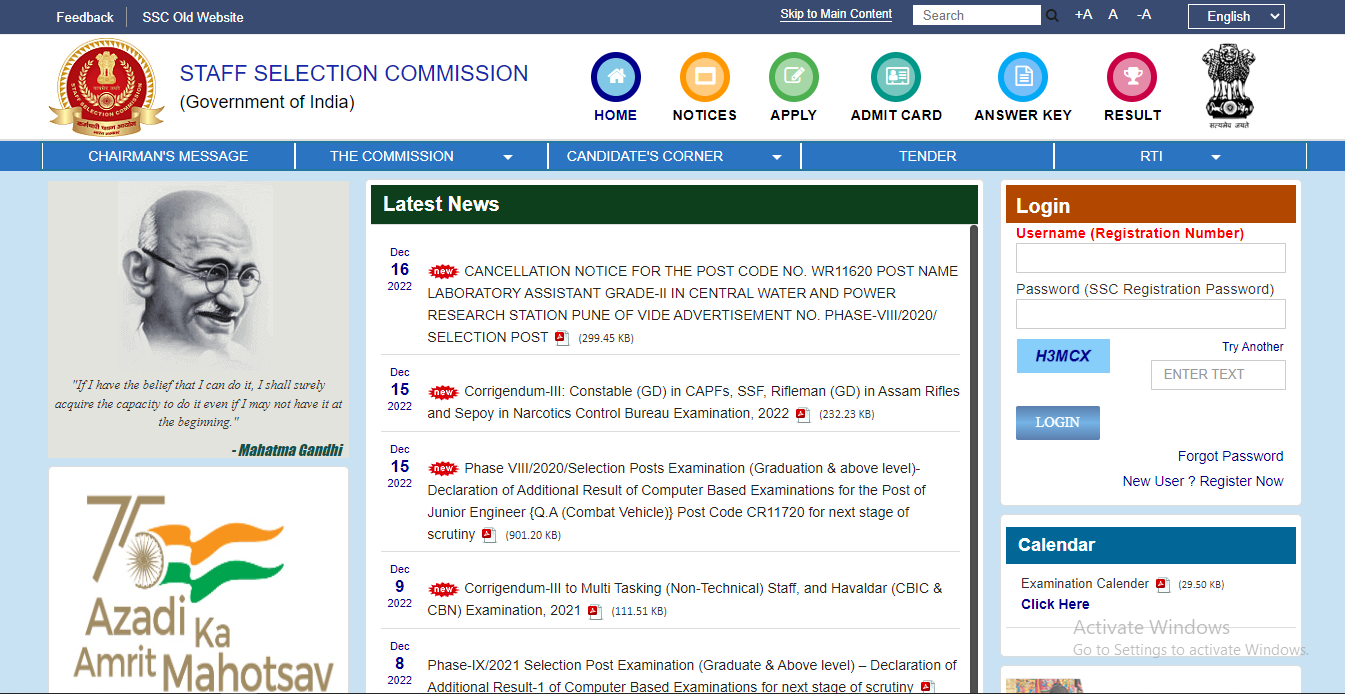Open PDF icon for Constable (GD) Corrigendum-III
1345x694 pixels.
click(x=802, y=415)
